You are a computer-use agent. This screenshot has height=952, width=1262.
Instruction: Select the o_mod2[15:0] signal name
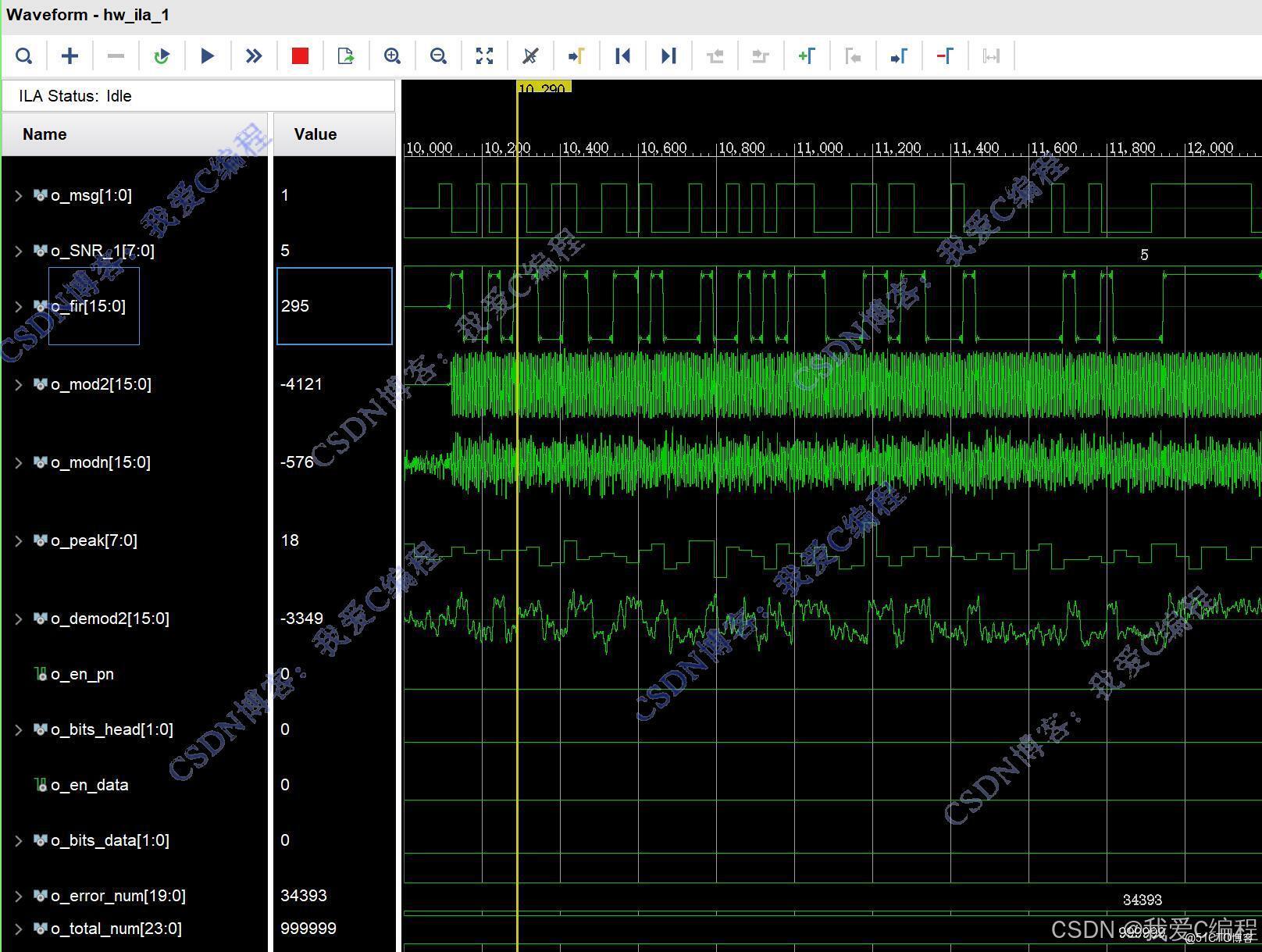tap(101, 384)
